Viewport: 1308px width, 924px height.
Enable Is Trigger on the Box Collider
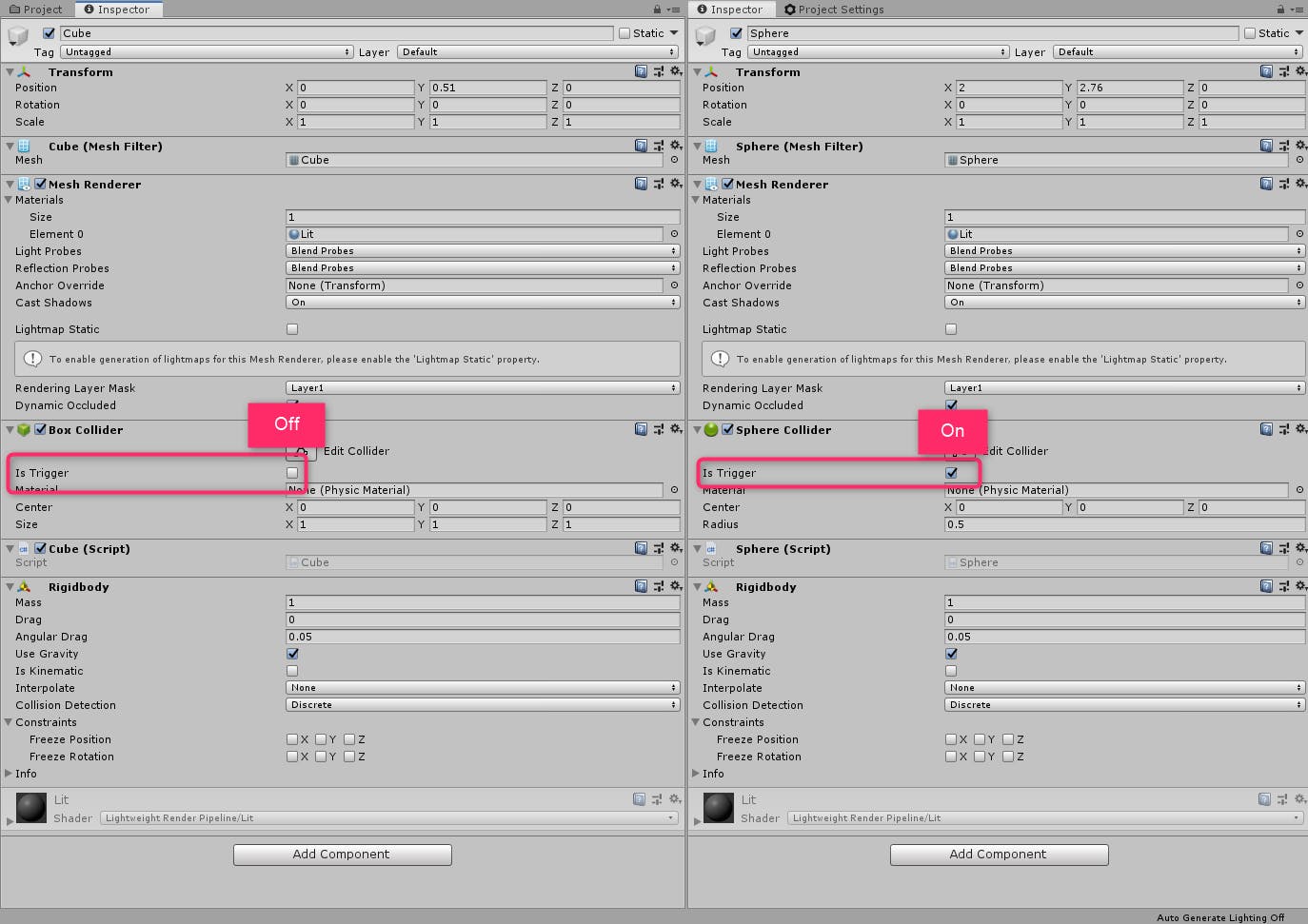click(292, 473)
